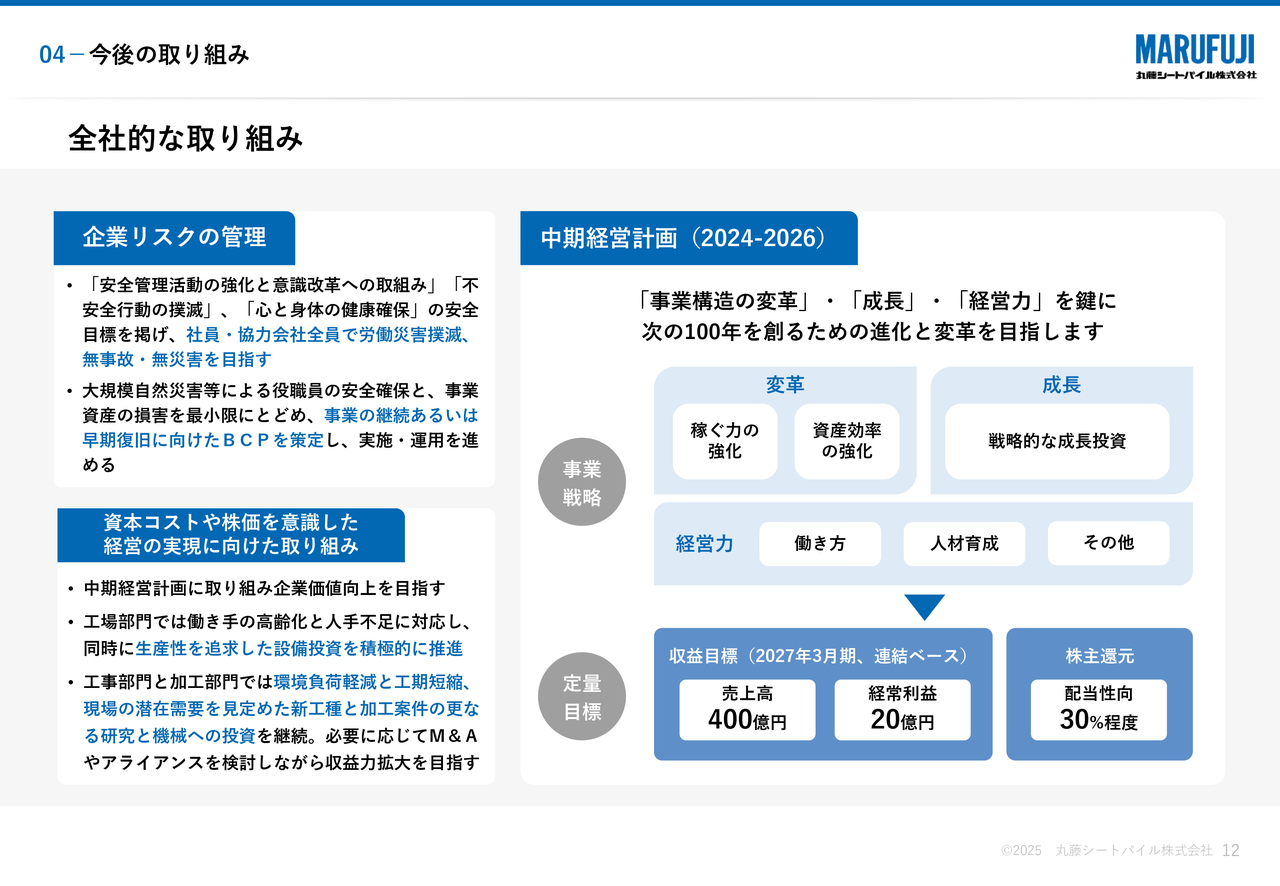Click the 経営力 blue label

pyautogui.click(x=705, y=544)
